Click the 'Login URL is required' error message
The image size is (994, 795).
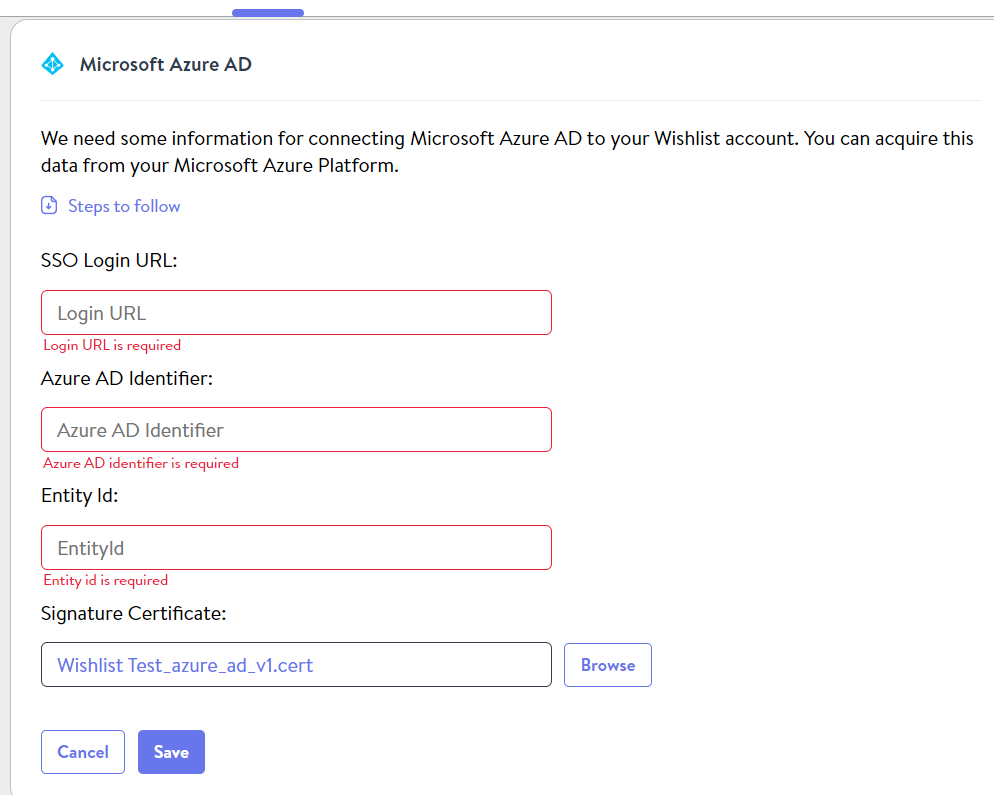[x=112, y=345]
